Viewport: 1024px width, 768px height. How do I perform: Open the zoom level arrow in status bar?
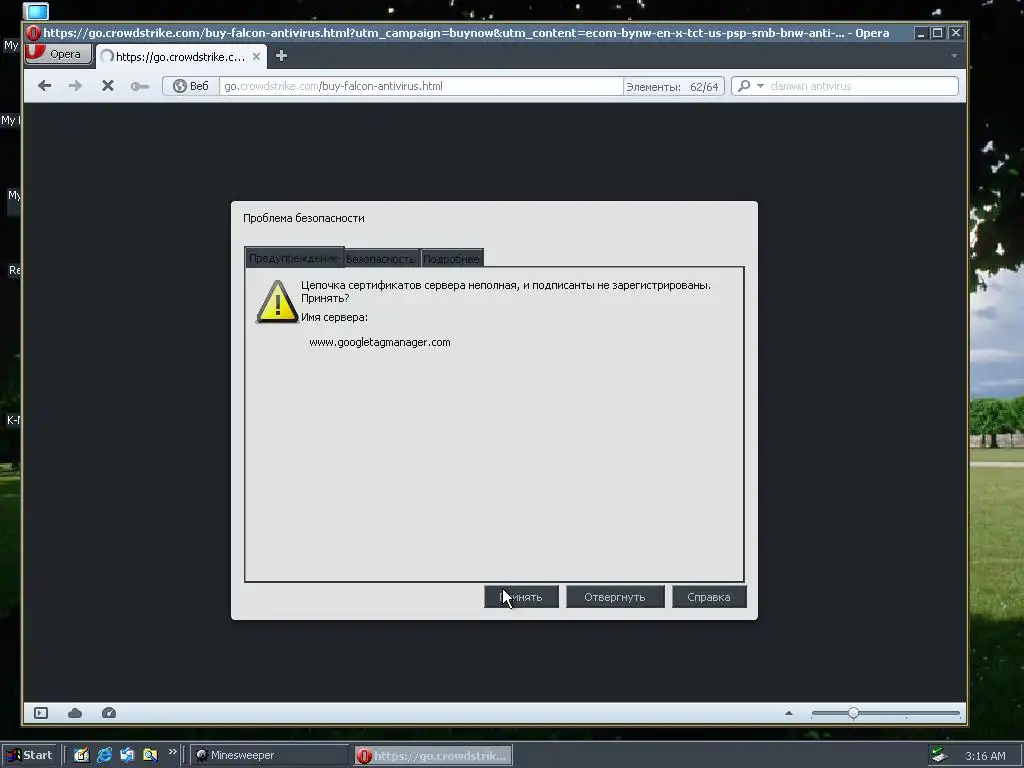click(x=789, y=713)
